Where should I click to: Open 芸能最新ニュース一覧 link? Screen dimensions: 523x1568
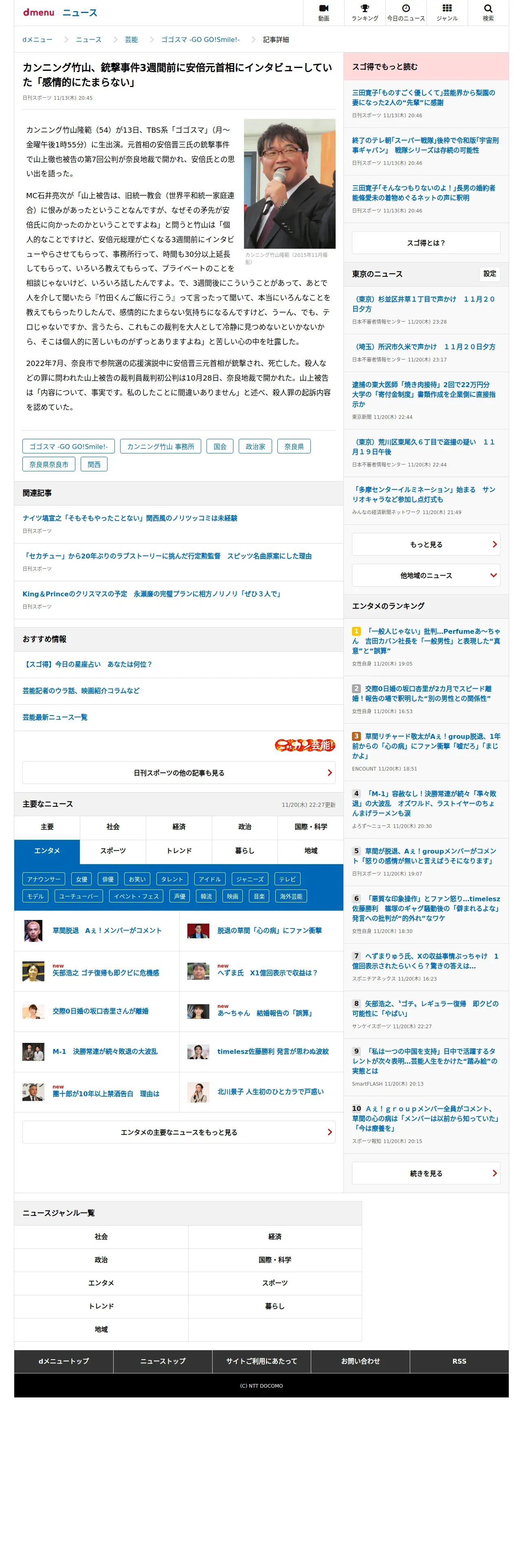[55, 717]
